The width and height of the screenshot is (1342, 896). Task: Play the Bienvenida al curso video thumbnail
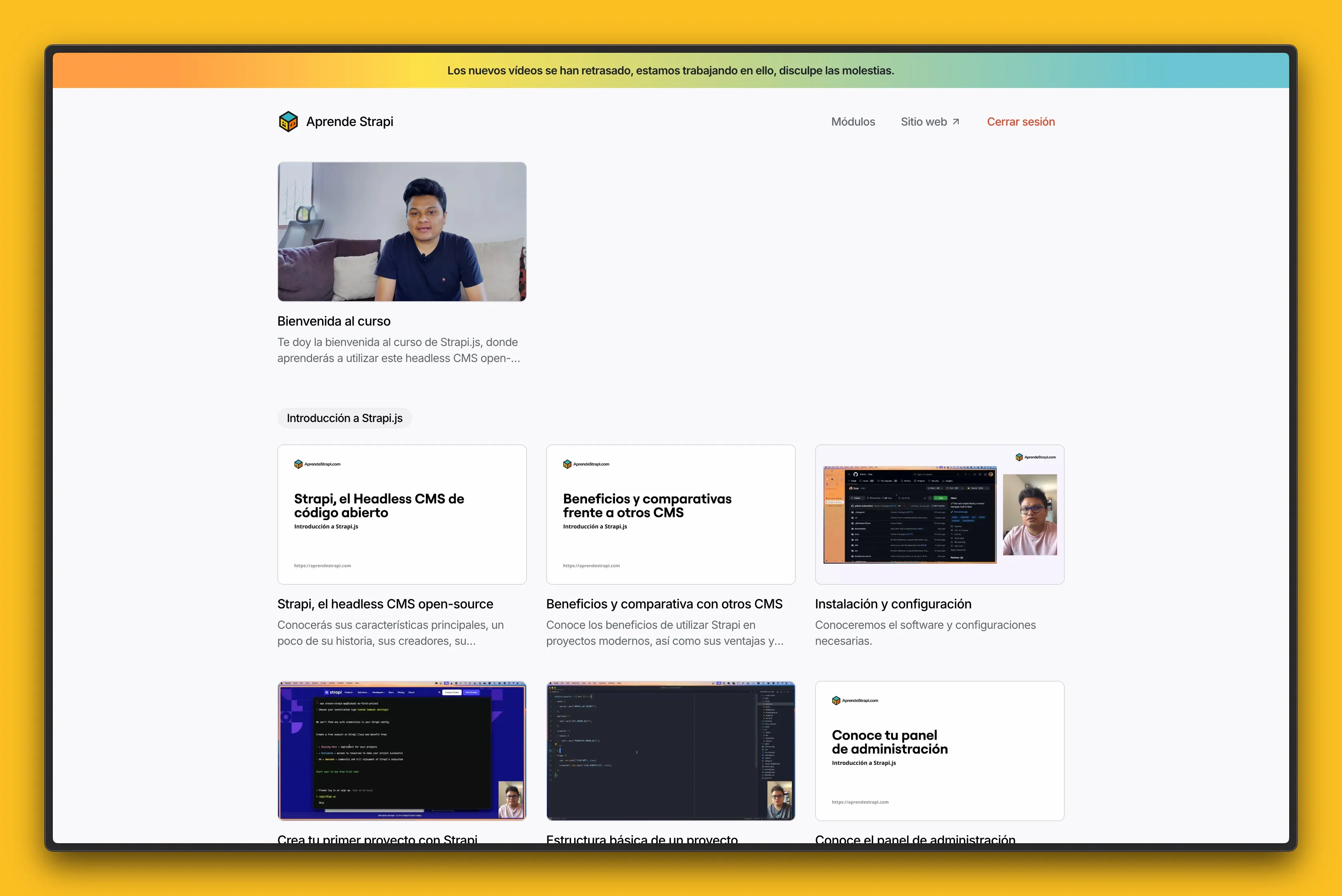(x=401, y=232)
